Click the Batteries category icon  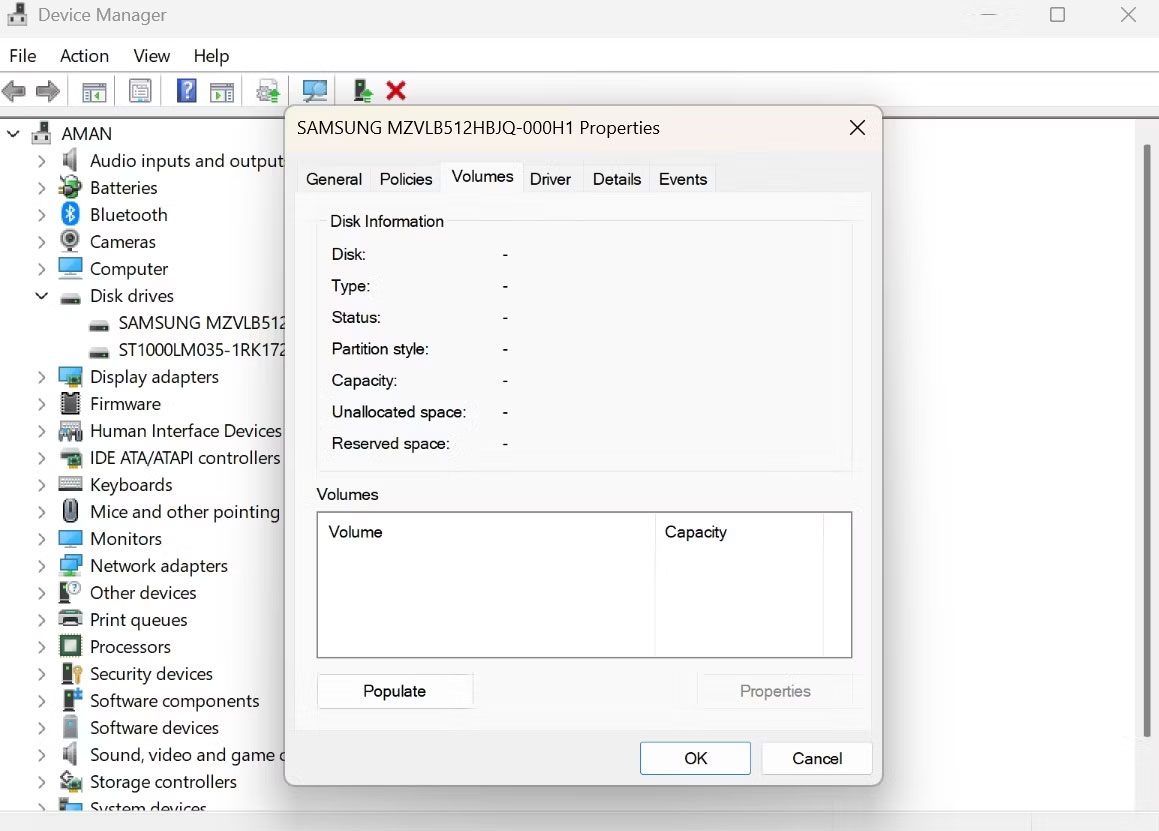click(x=70, y=187)
